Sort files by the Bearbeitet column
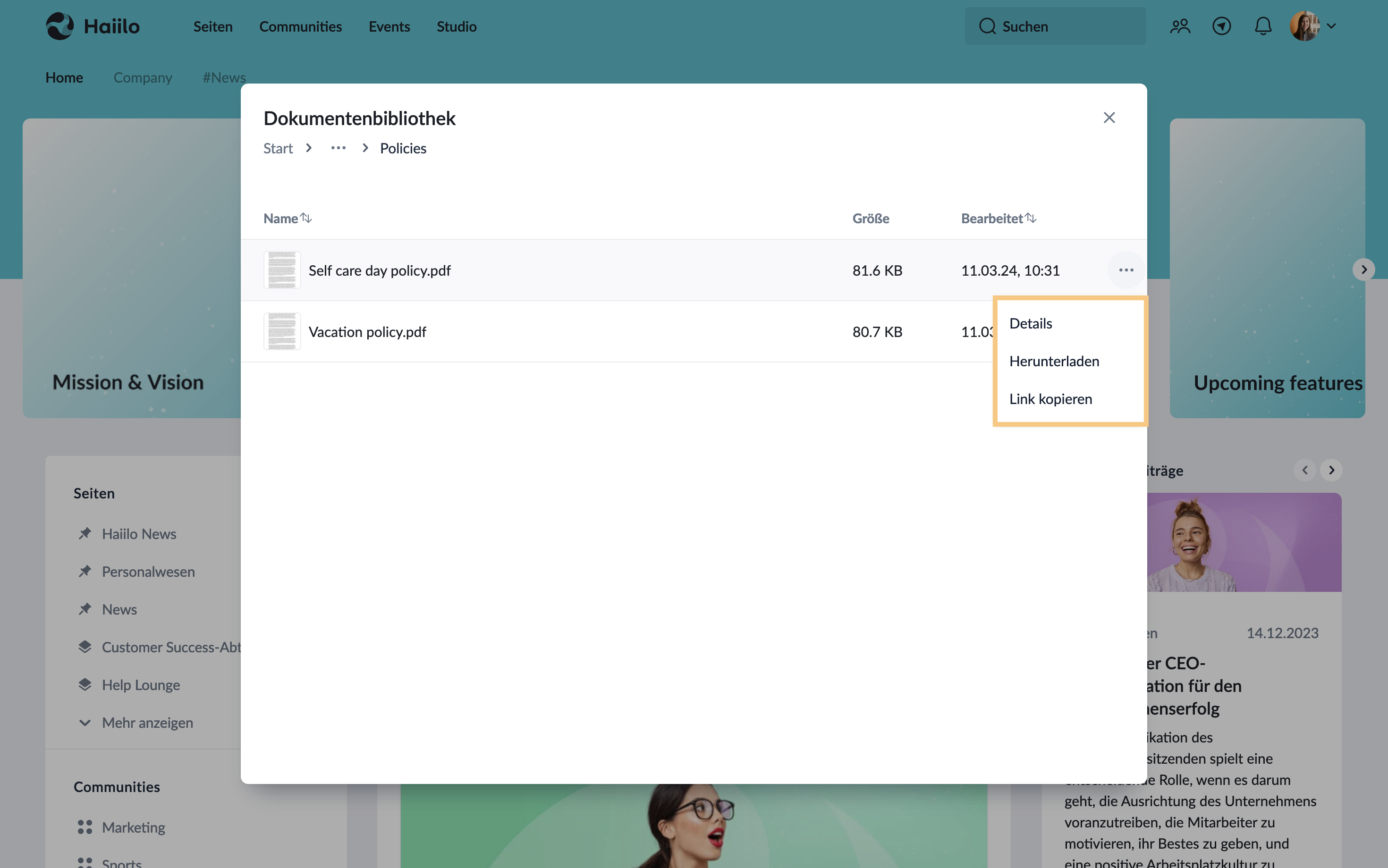This screenshot has height=868, width=1388. [999, 218]
